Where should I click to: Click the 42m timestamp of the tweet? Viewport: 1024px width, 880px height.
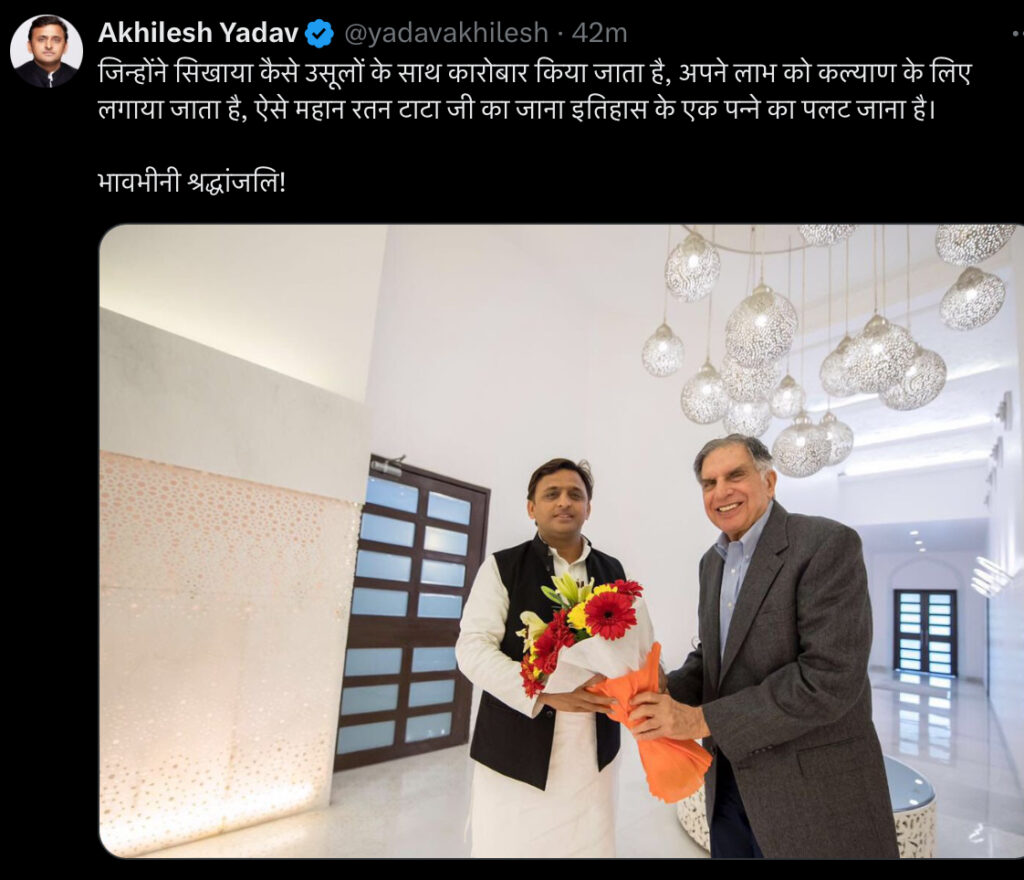(599, 33)
